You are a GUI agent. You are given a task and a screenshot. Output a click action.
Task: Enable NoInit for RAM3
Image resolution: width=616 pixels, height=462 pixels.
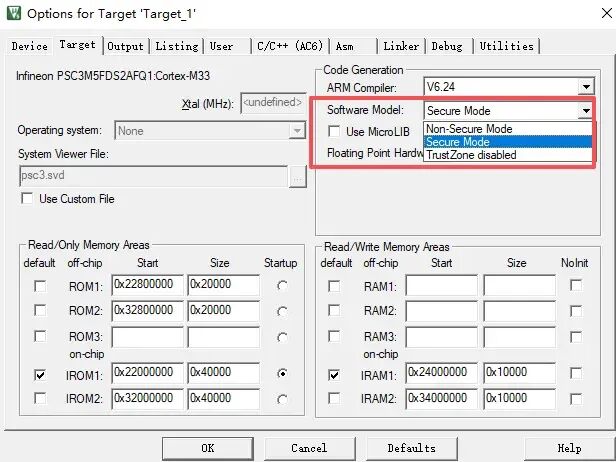coord(576,337)
